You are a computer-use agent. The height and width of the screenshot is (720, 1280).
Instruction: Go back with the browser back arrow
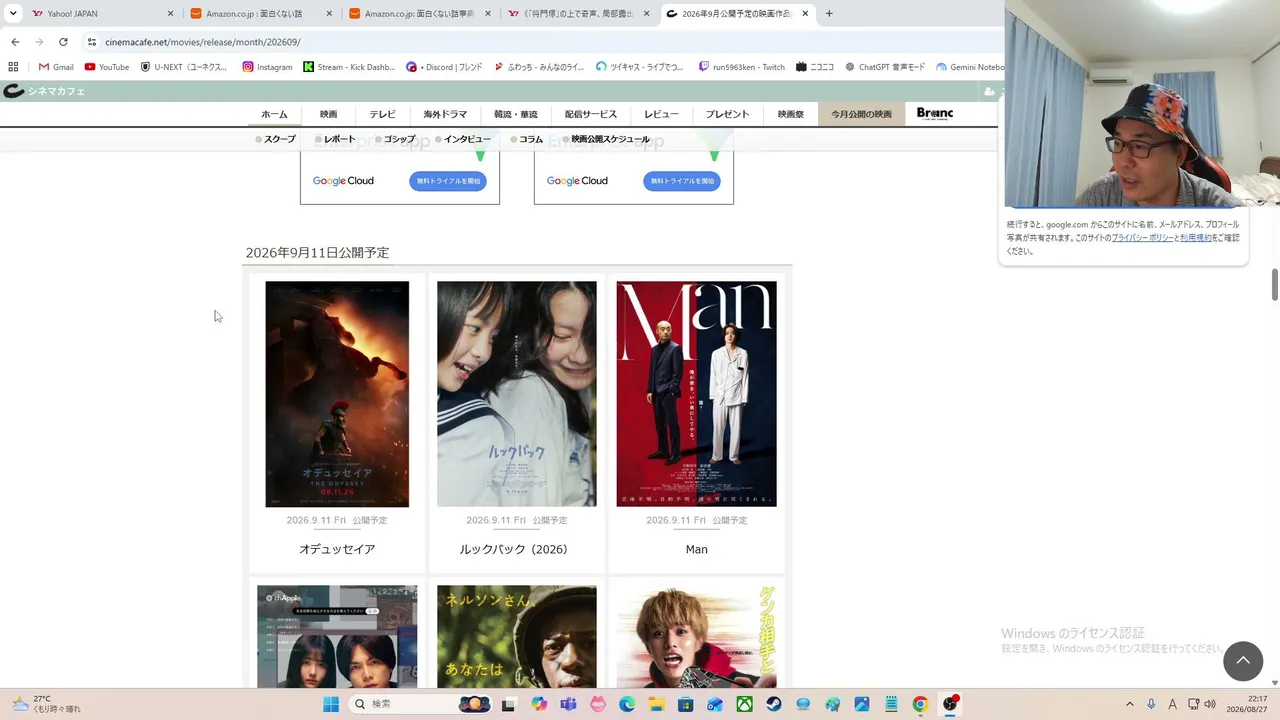(15, 42)
